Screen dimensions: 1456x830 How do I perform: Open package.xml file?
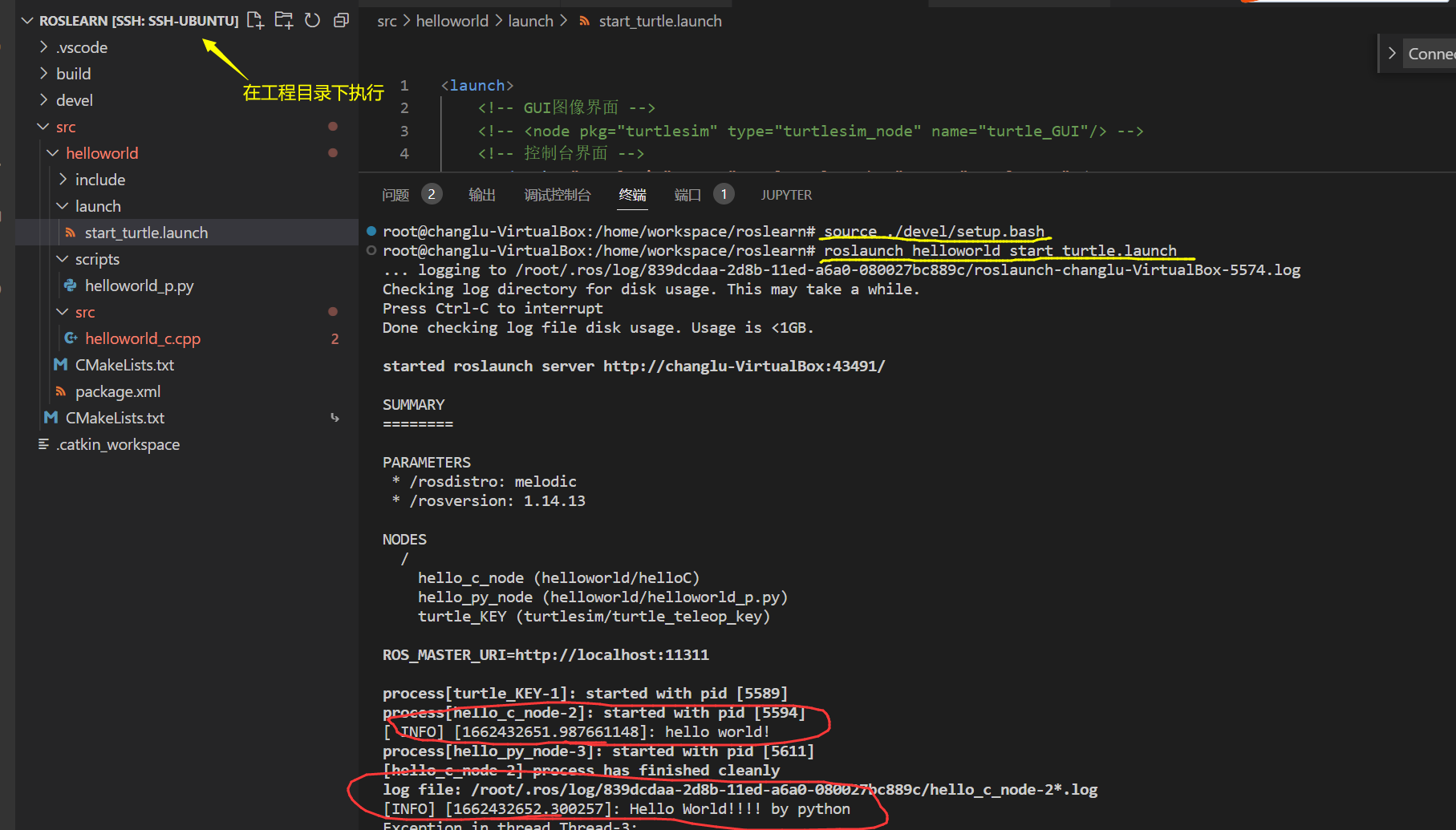(118, 391)
